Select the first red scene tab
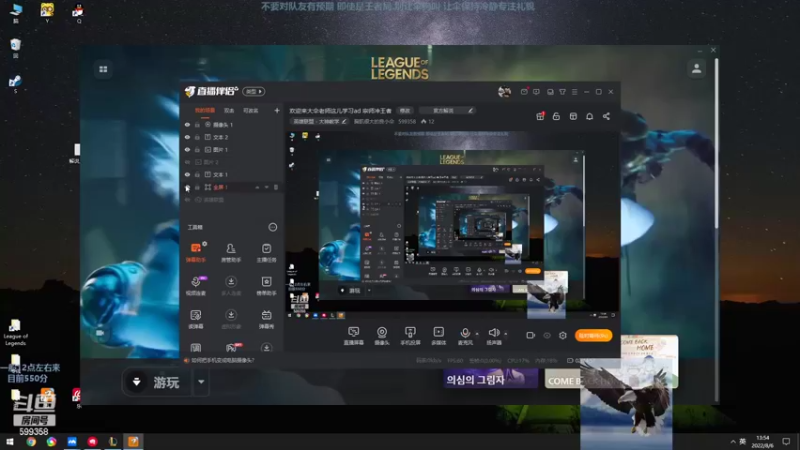 [x=205, y=110]
